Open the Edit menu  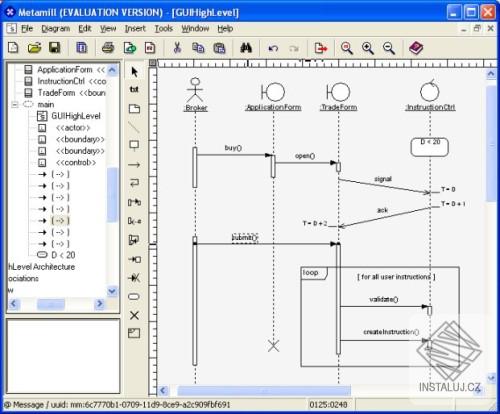pos(85,29)
